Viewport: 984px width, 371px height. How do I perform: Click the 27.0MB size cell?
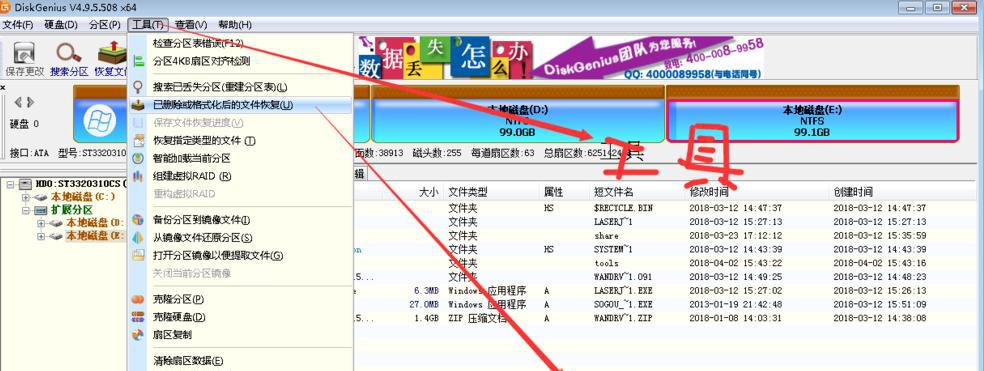pos(424,304)
